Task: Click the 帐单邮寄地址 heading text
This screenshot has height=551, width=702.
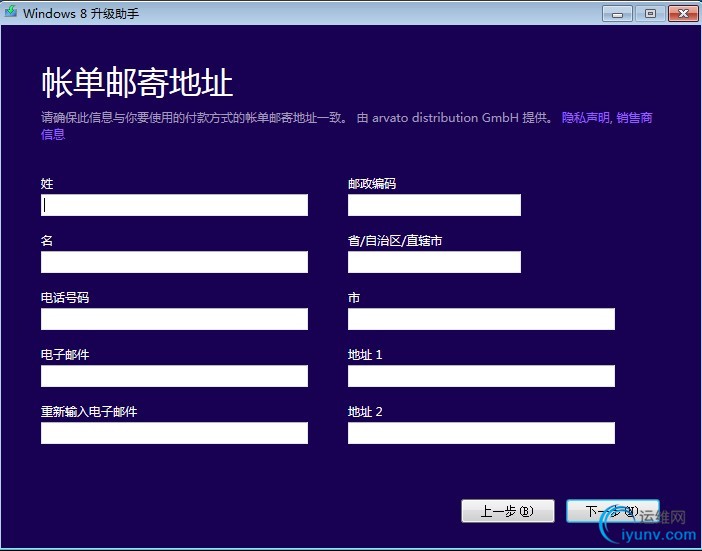Action: click(137, 82)
